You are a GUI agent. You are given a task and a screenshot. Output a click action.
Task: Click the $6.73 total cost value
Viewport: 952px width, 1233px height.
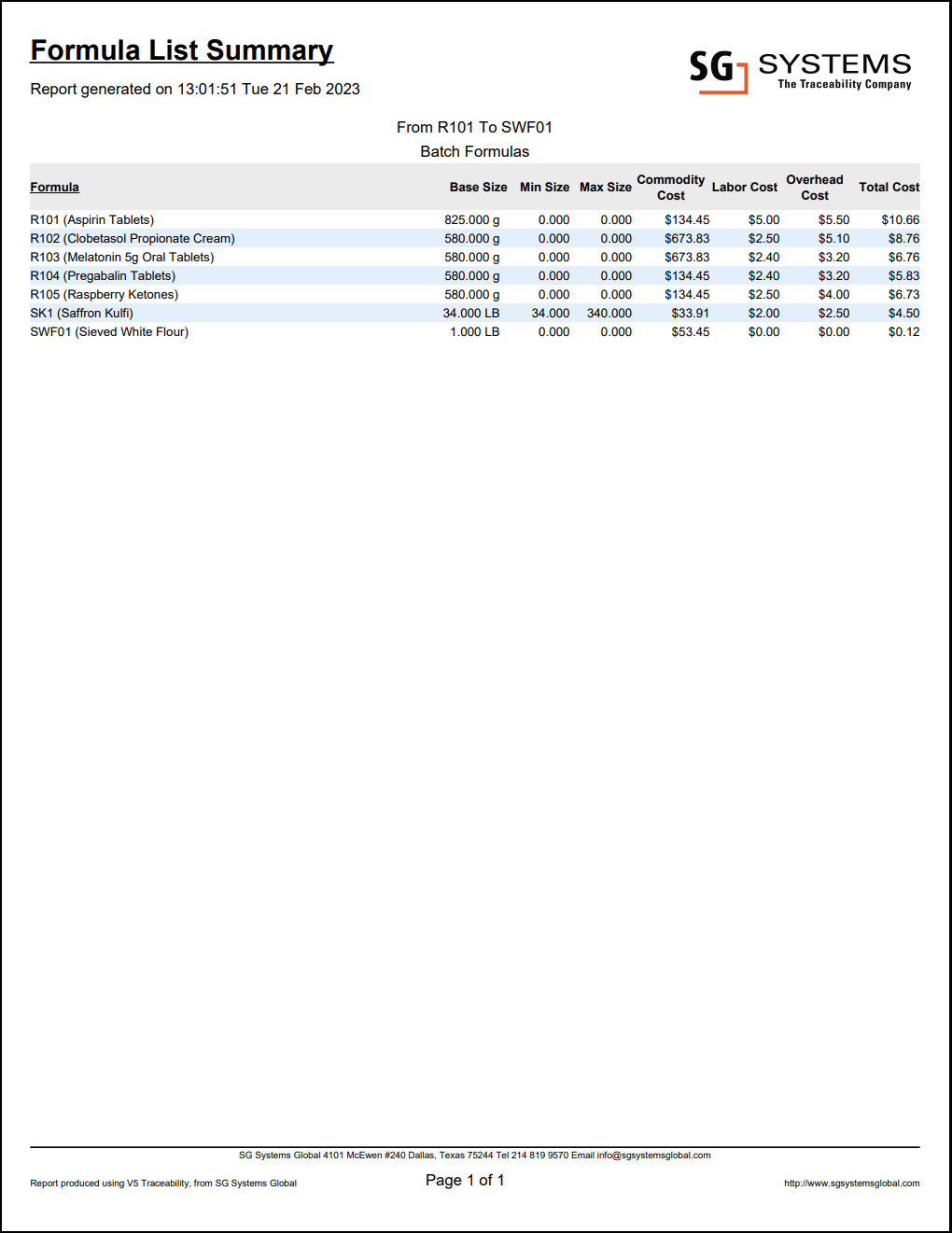click(903, 294)
